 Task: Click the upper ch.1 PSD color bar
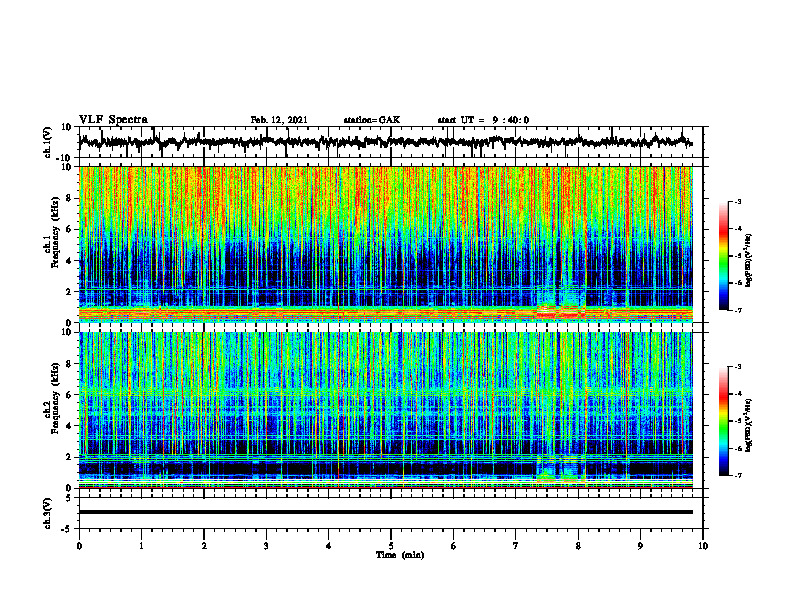[724, 256]
